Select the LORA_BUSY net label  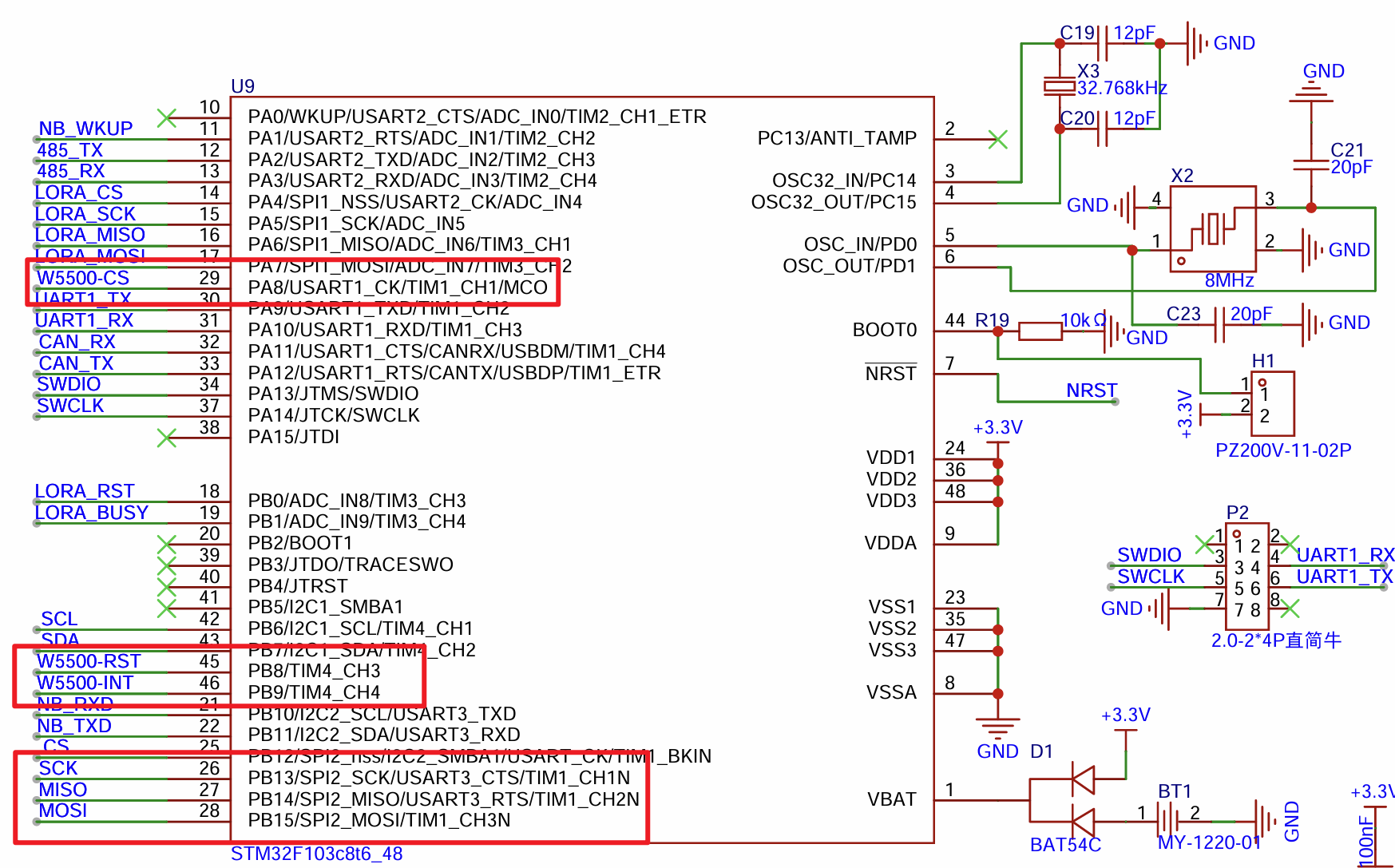coord(92,513)
